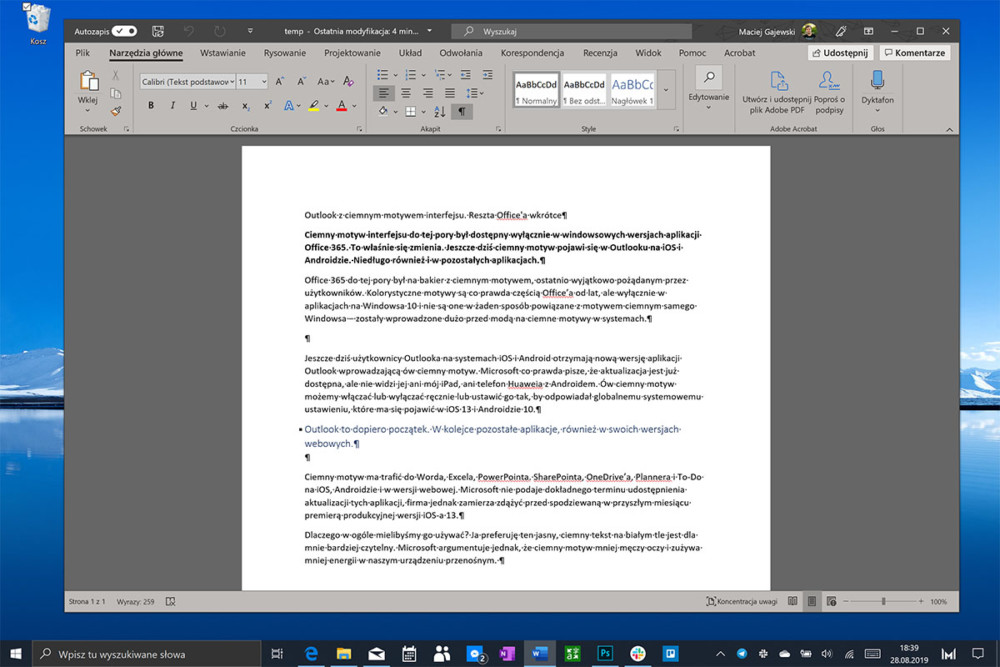Click the Multilevel list icon
The height and width of the screenshot is (667, 1000).
click(439, 75)
